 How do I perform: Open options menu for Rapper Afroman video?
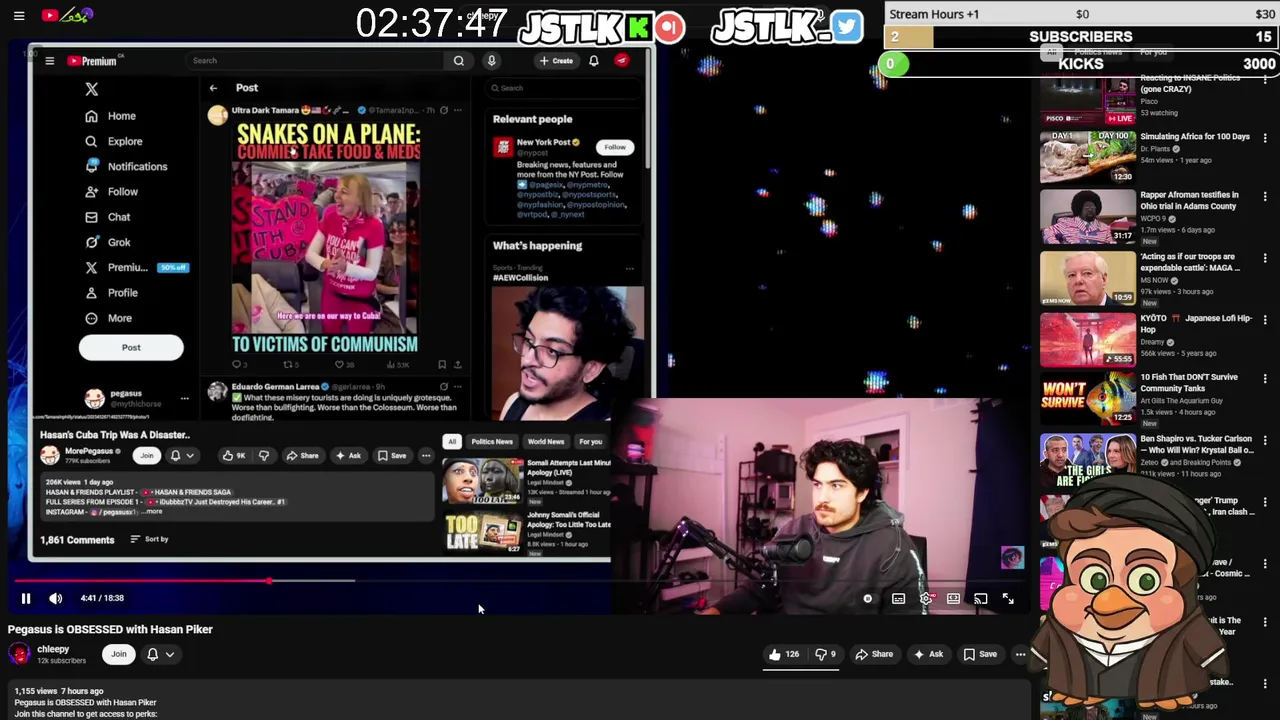[1265, 196]
